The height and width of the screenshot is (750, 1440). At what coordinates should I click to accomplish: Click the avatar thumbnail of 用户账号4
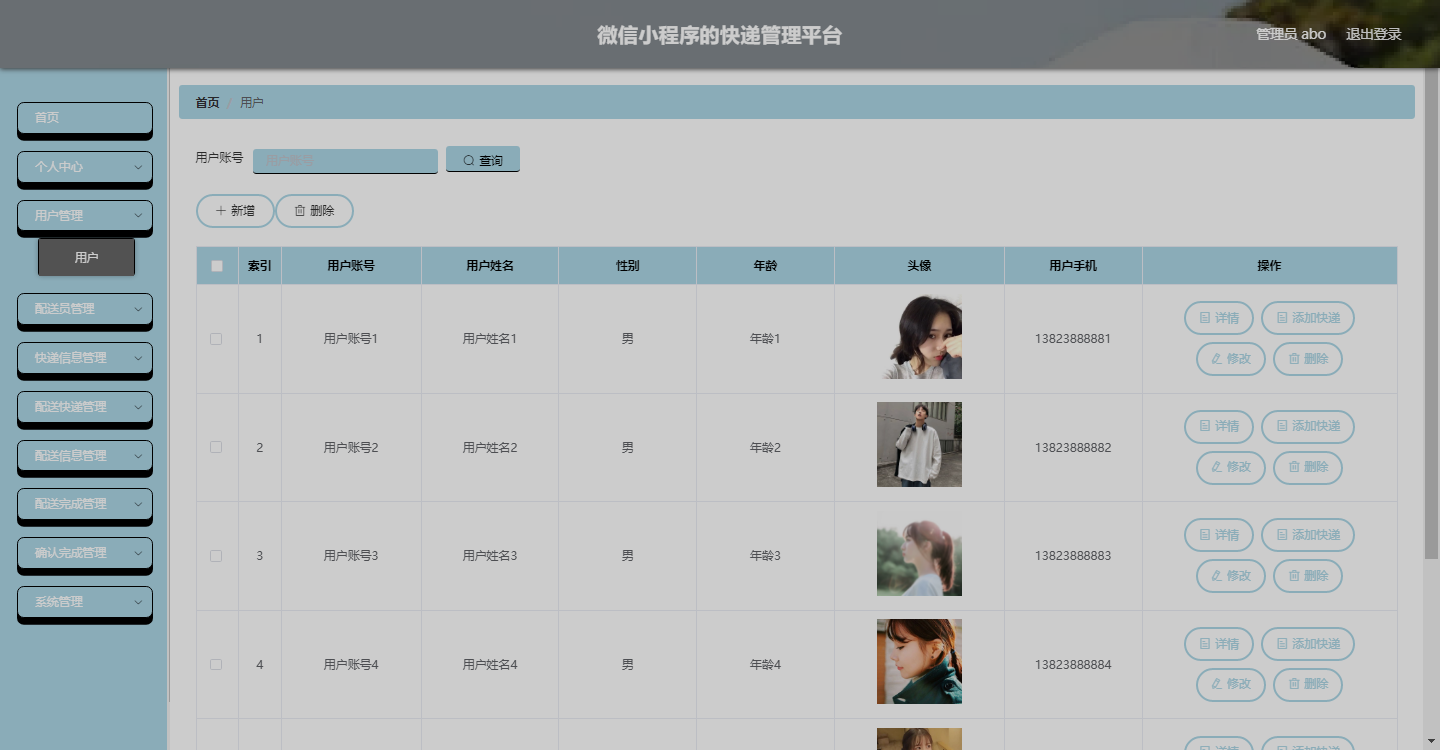tap(919, 661)
